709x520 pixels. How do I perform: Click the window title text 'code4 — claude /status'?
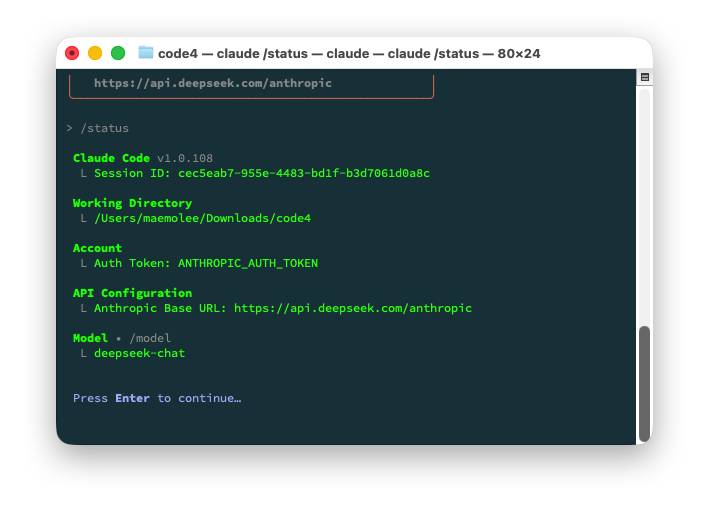tap(233, 53)
